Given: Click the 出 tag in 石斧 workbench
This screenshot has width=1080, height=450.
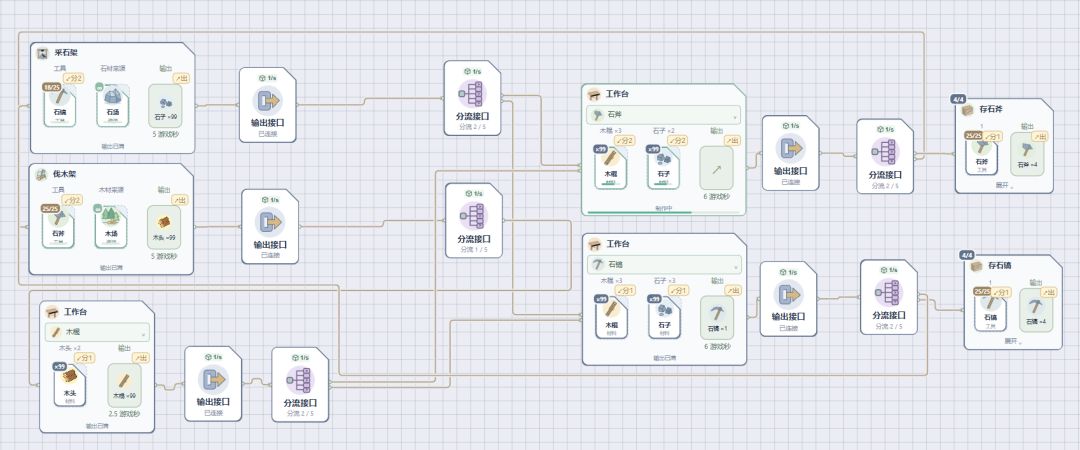Looking at the screenshot, I should coord(734,140).
